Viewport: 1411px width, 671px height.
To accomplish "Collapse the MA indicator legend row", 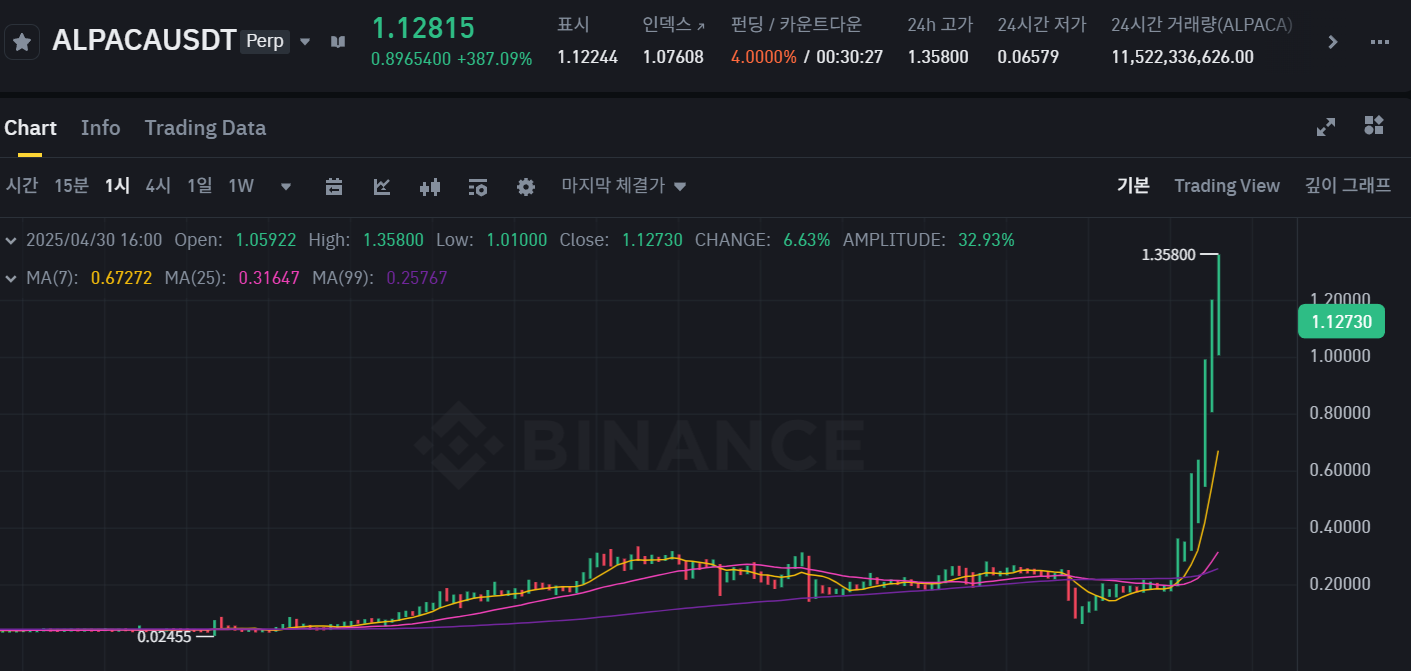I will (11, 278).
